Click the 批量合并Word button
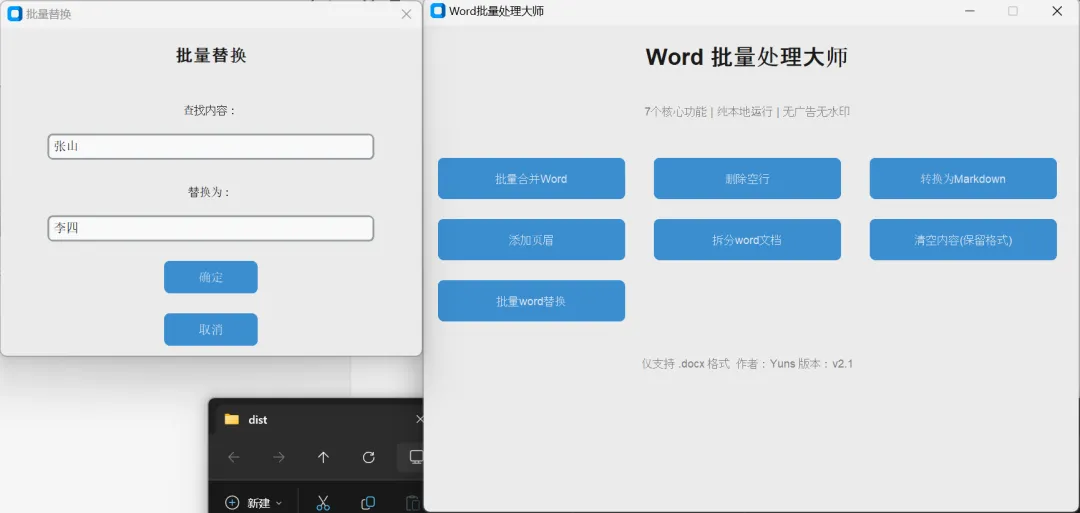The height and width of the screenshot is (513, 1080). 531,178
